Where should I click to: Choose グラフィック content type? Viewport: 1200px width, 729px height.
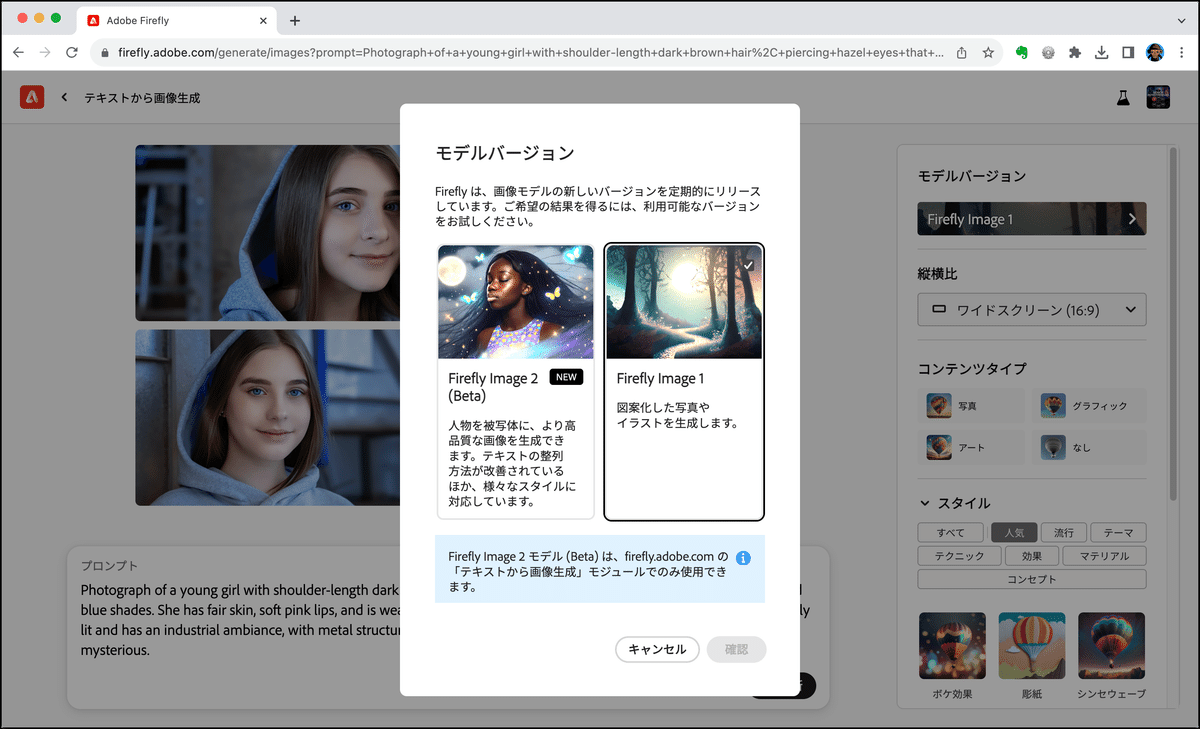(1089, 405)
